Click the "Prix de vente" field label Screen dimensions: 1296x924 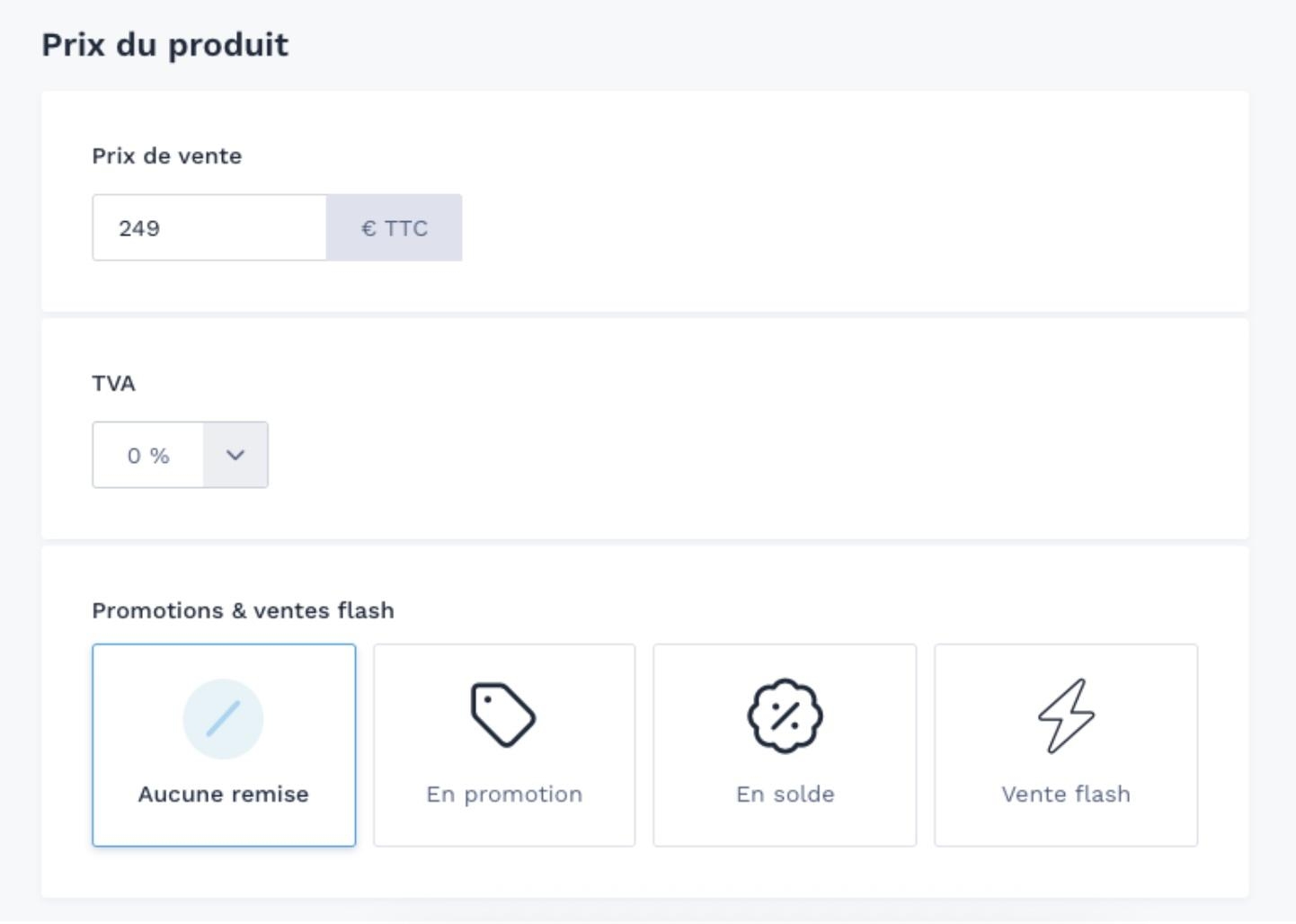point(166,156)
